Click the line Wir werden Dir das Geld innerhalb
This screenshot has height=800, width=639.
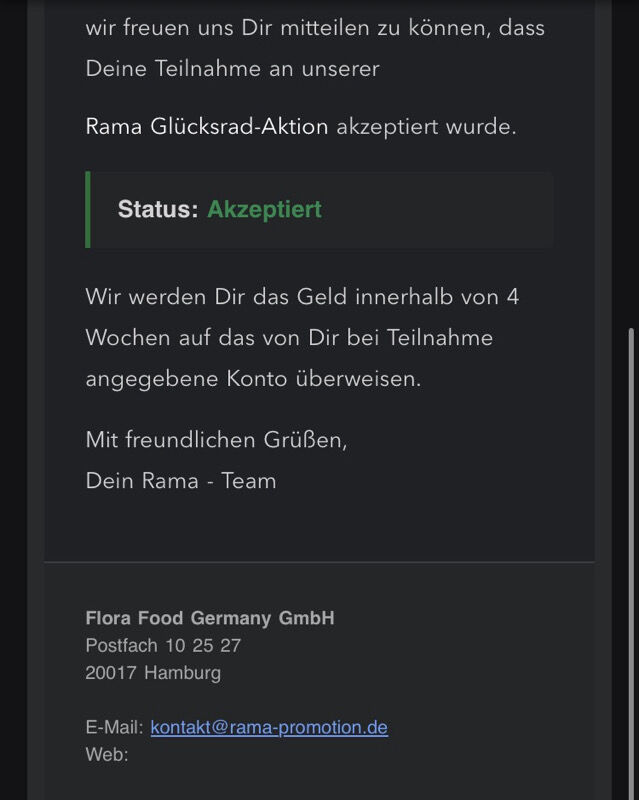[302, 296]
